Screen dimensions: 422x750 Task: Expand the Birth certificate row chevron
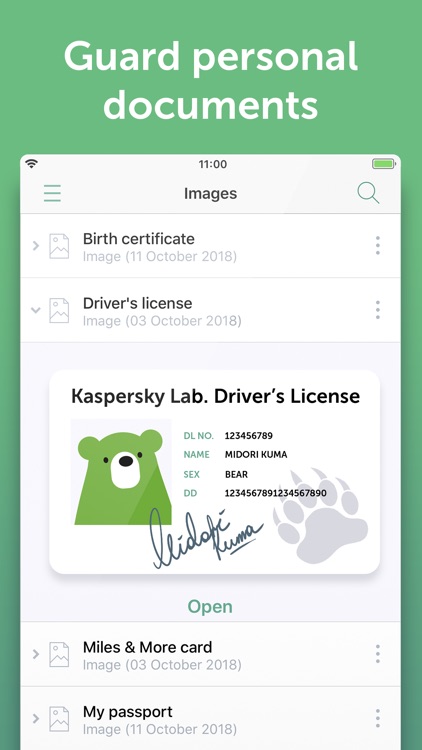tap(35, 246)
